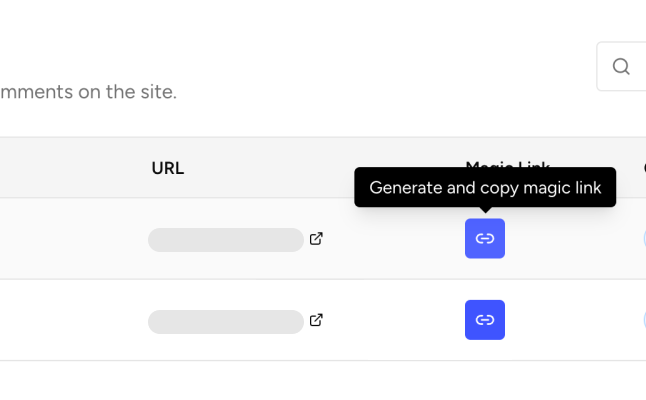The image size is (646, 400).
Task: Open second row's external URL icon
Action: pyautogui.click(x=316, y=320)
